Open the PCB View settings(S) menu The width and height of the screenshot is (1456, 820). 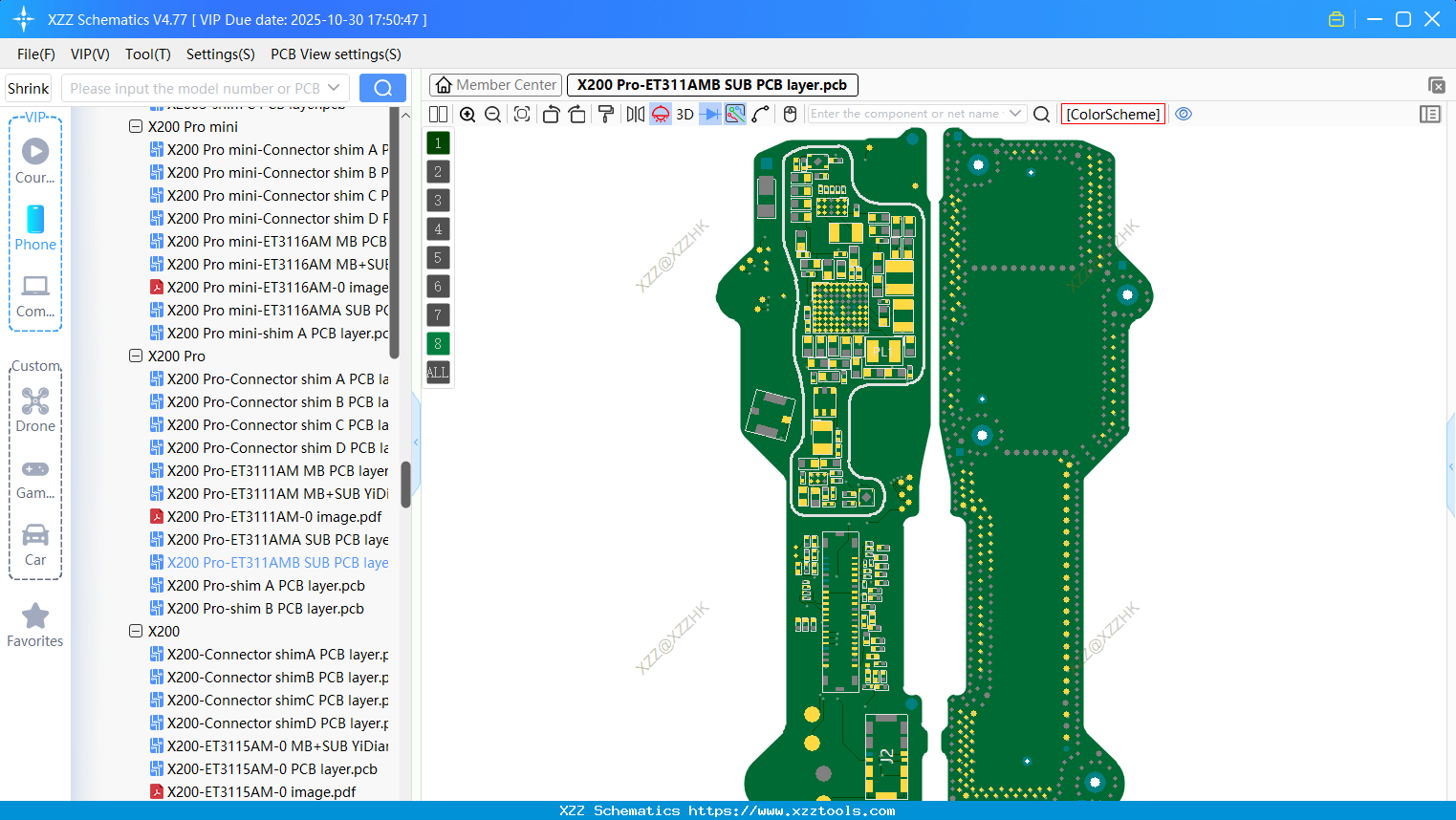click(336, 54)
